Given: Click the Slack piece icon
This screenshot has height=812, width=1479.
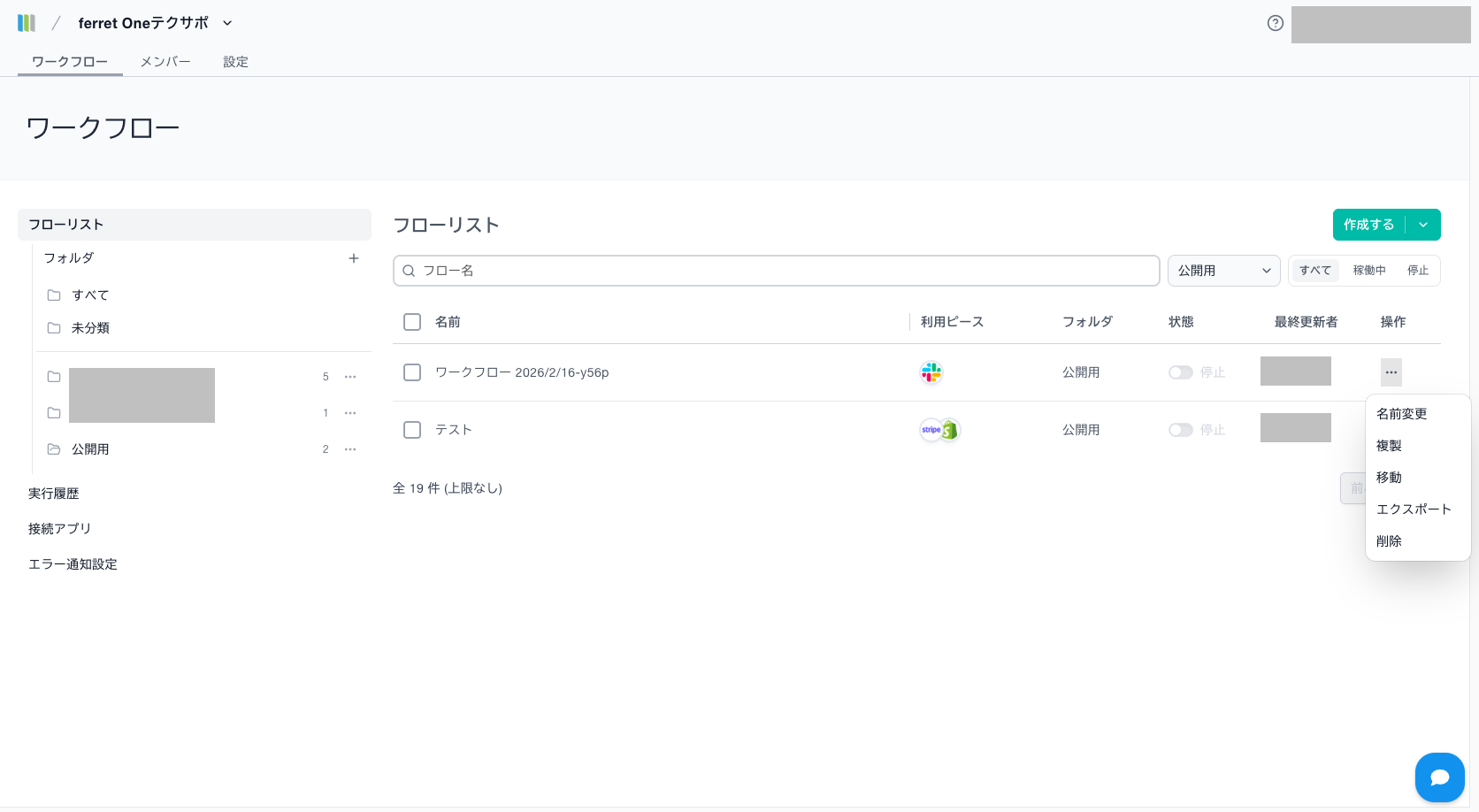Looking at the screenshot, I should [x=931, y=372].
